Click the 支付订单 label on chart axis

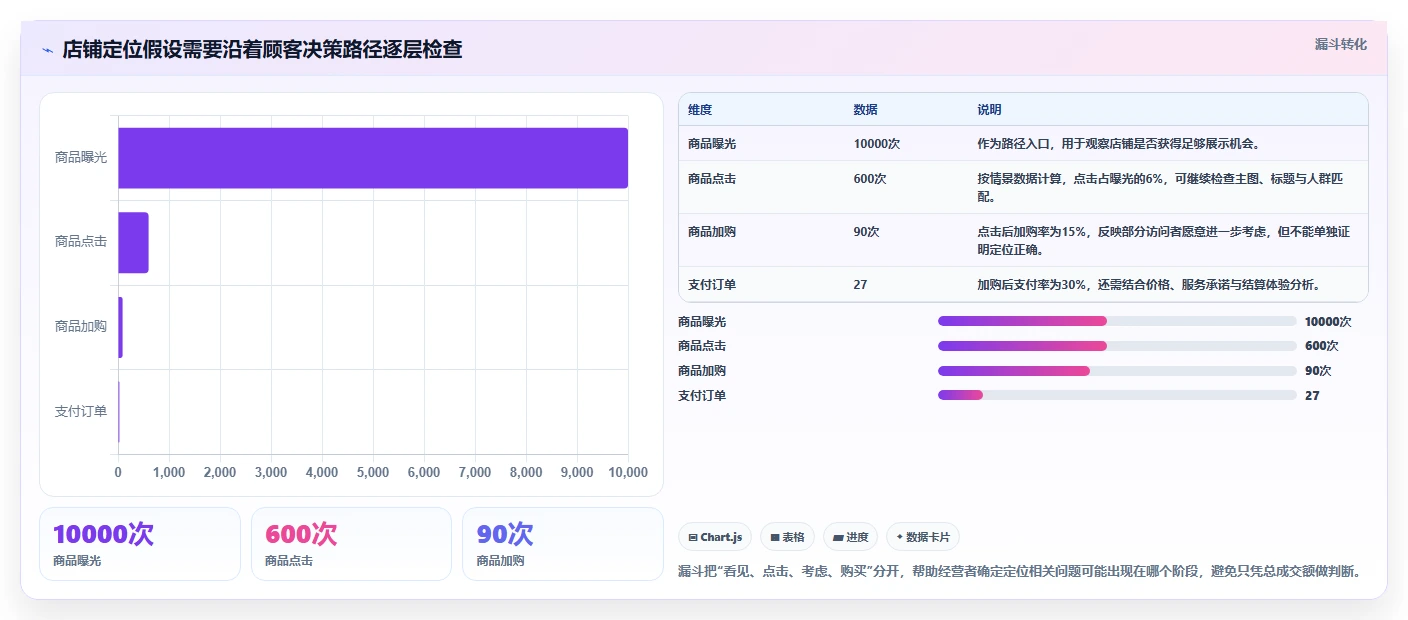pyautogui.click(x=81, y=411)
